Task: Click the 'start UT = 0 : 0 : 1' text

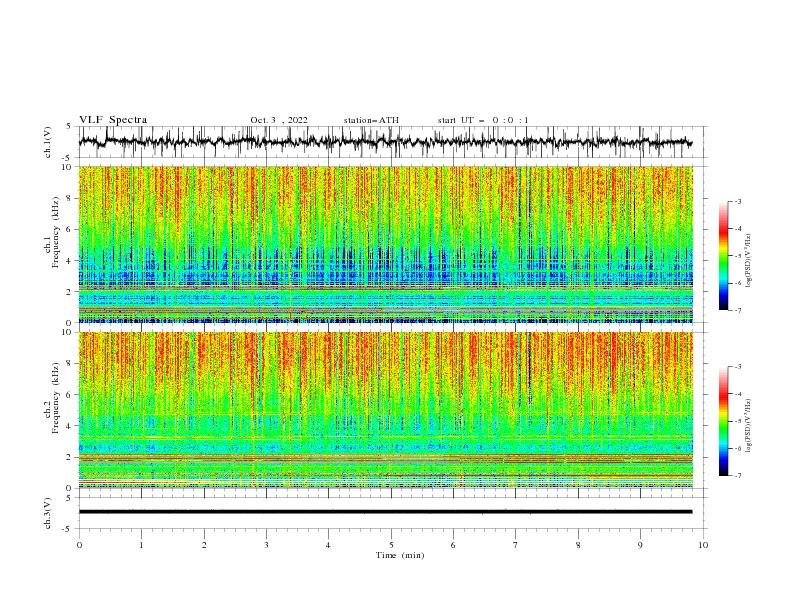Action: point(483,120)
